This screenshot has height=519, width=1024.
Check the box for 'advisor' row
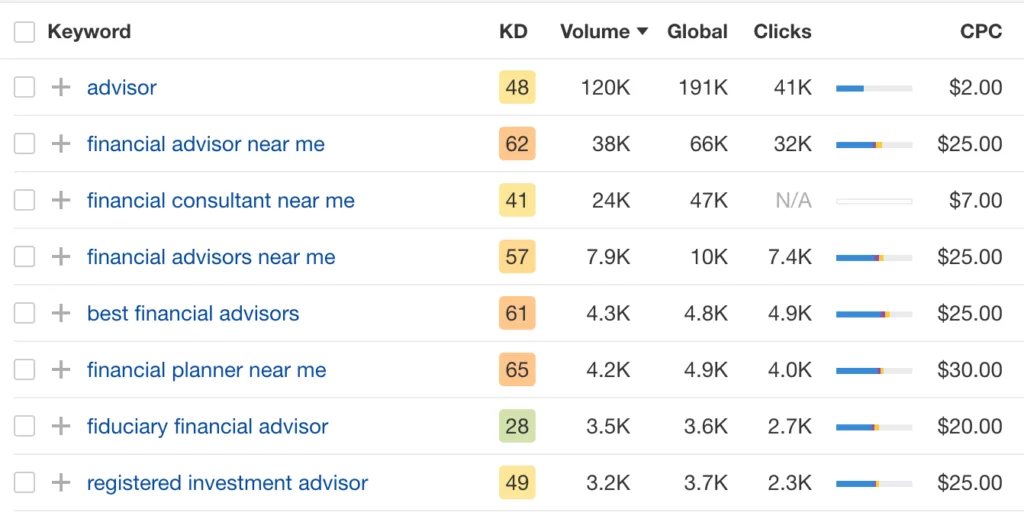point(24,88)
